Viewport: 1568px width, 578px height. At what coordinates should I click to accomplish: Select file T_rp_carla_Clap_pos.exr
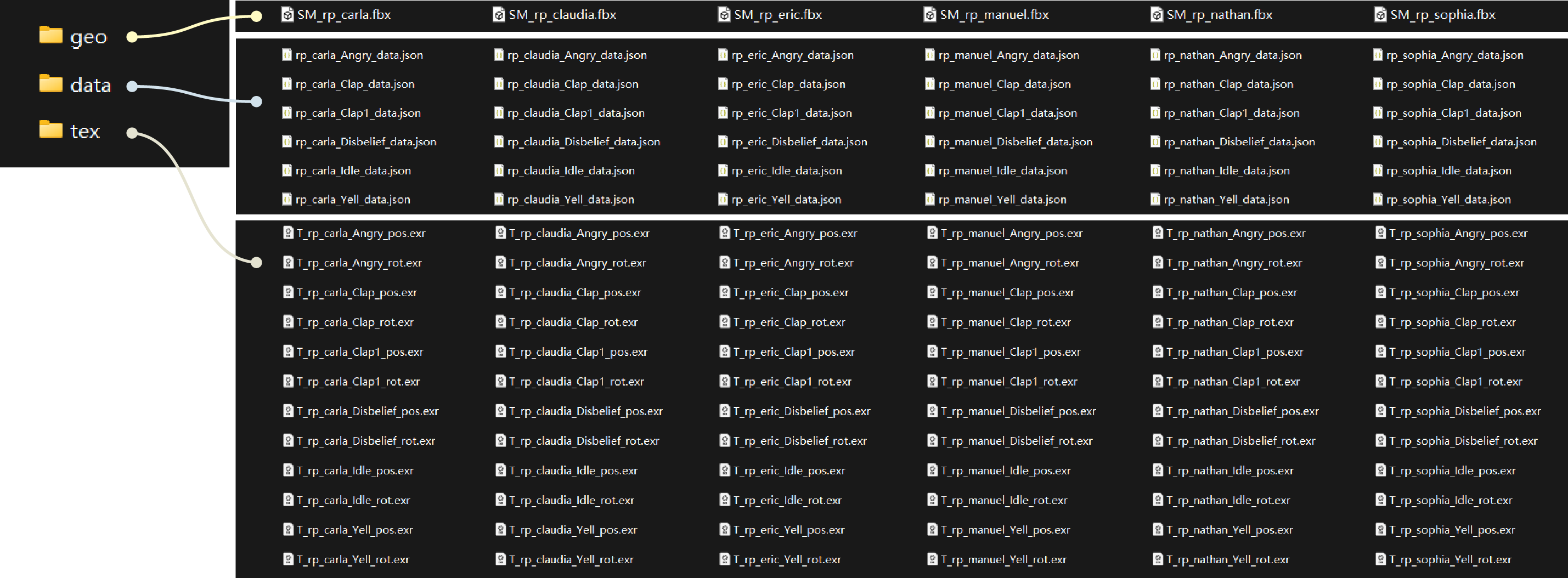click(x=357, y=293)
